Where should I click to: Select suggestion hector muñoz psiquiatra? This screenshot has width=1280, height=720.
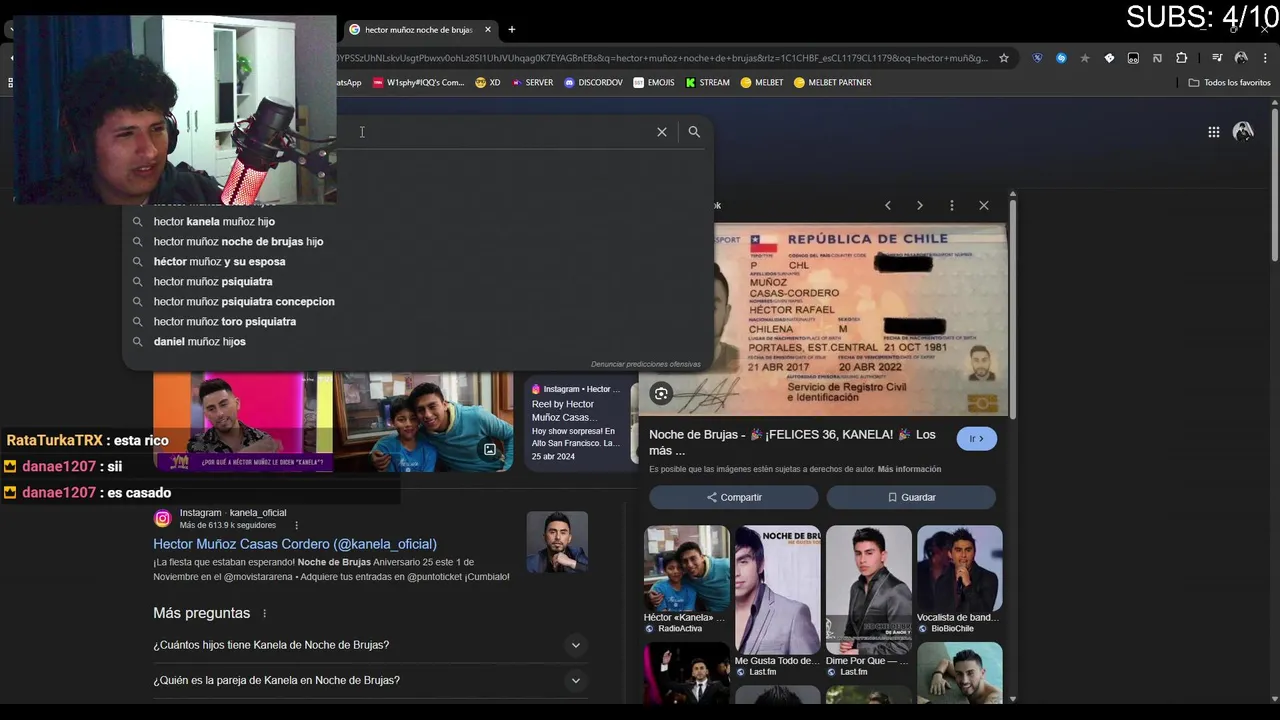coord(213,282)
